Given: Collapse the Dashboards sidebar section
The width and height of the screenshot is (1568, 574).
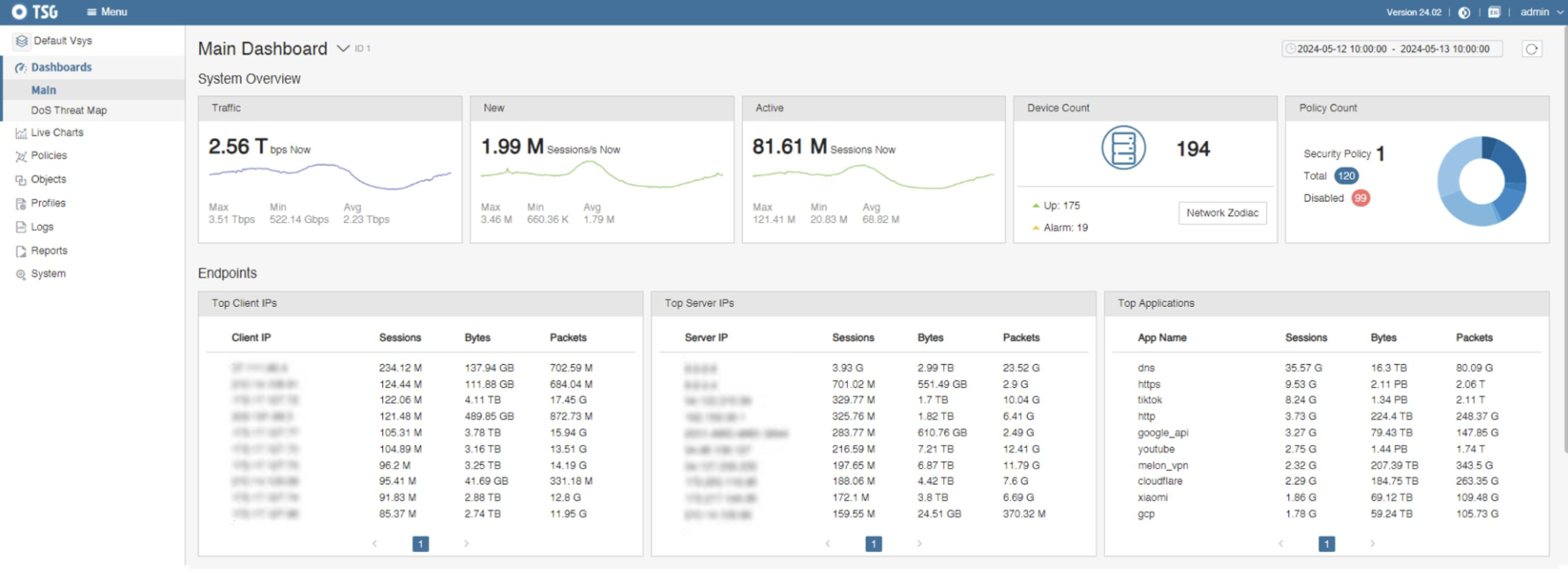Looking at the screenshot, I should [x=61, y=67].
